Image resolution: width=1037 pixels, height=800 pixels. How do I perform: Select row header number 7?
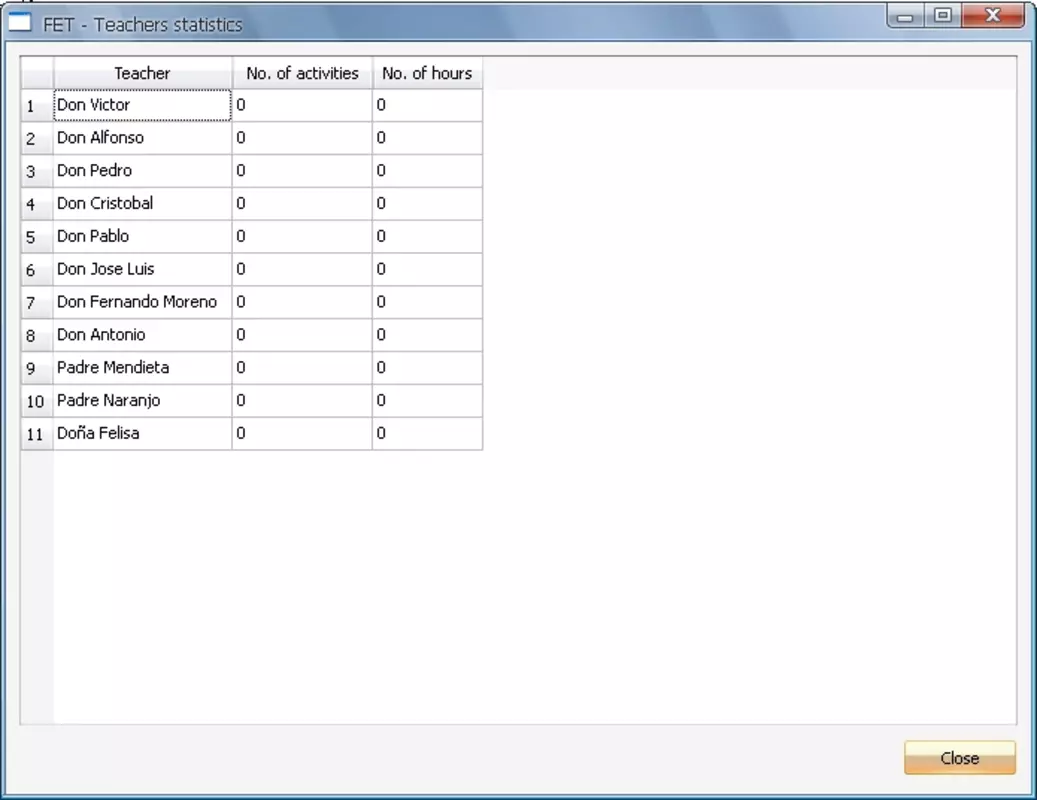tap(37, 302)
